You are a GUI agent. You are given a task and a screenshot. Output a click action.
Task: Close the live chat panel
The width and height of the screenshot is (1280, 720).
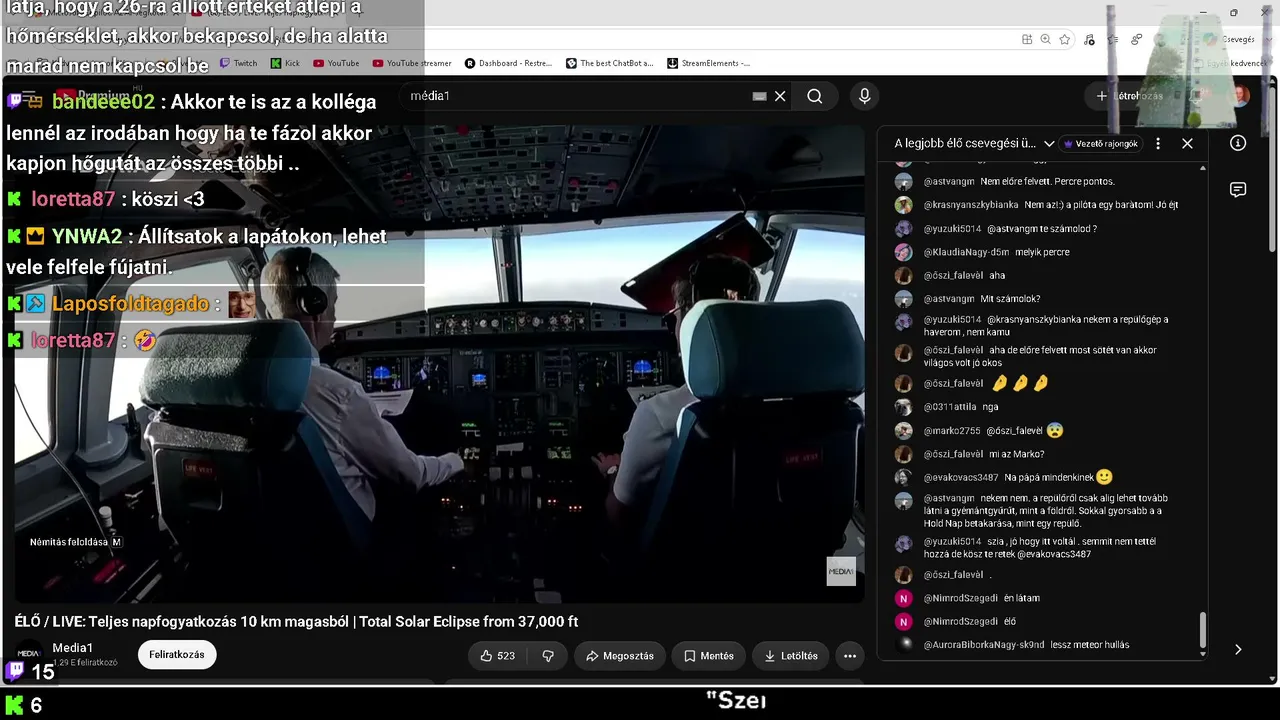(x=1187, y=143)
